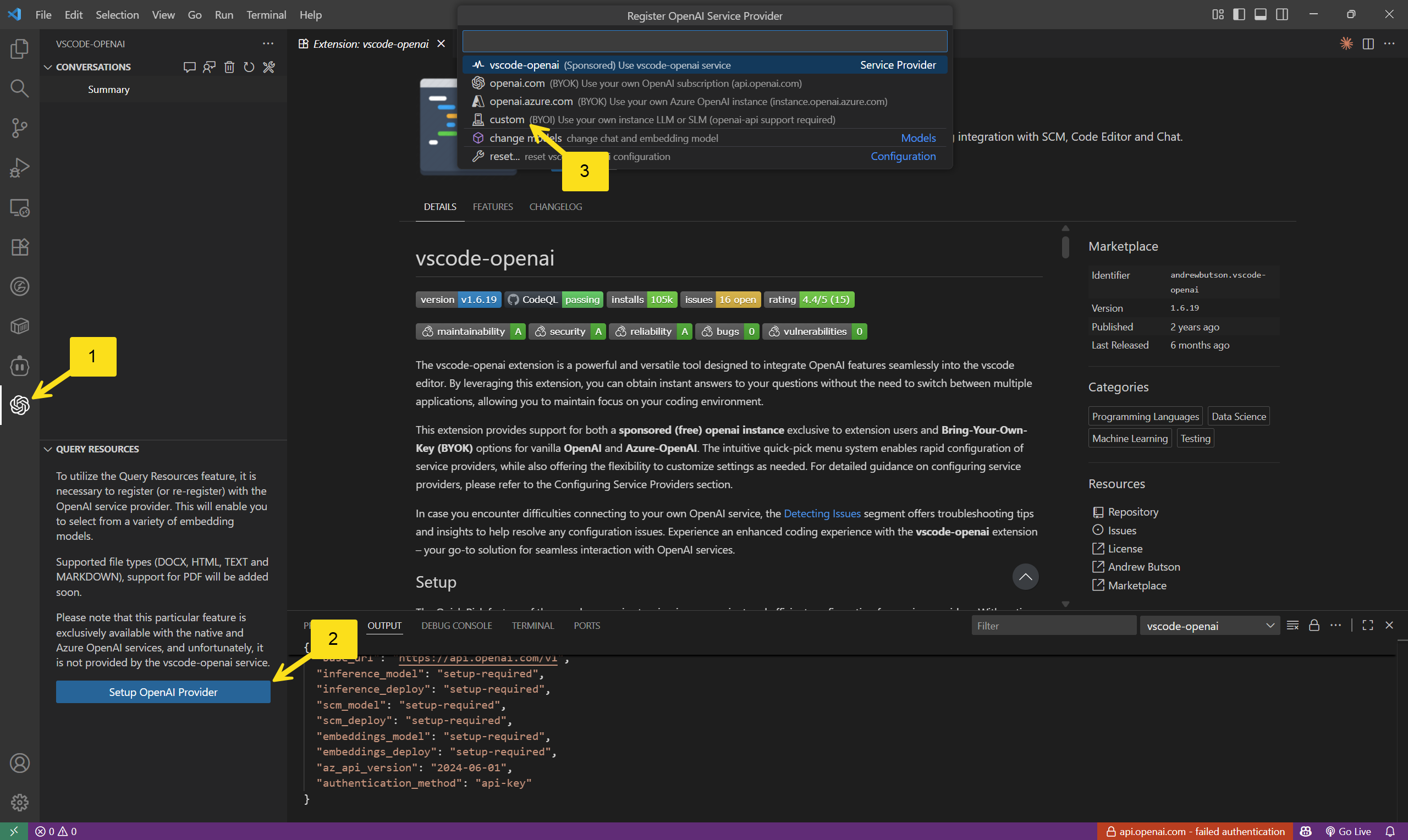Delete all conversations with the trash icon
This screenshot has height=840, width=1408.
click(x=229, y=67)
